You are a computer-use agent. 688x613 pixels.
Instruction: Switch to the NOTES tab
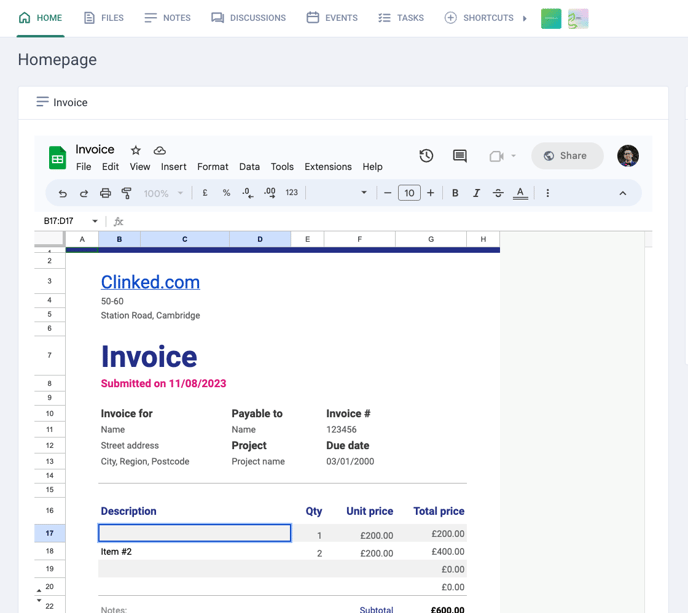coord(167,18)
